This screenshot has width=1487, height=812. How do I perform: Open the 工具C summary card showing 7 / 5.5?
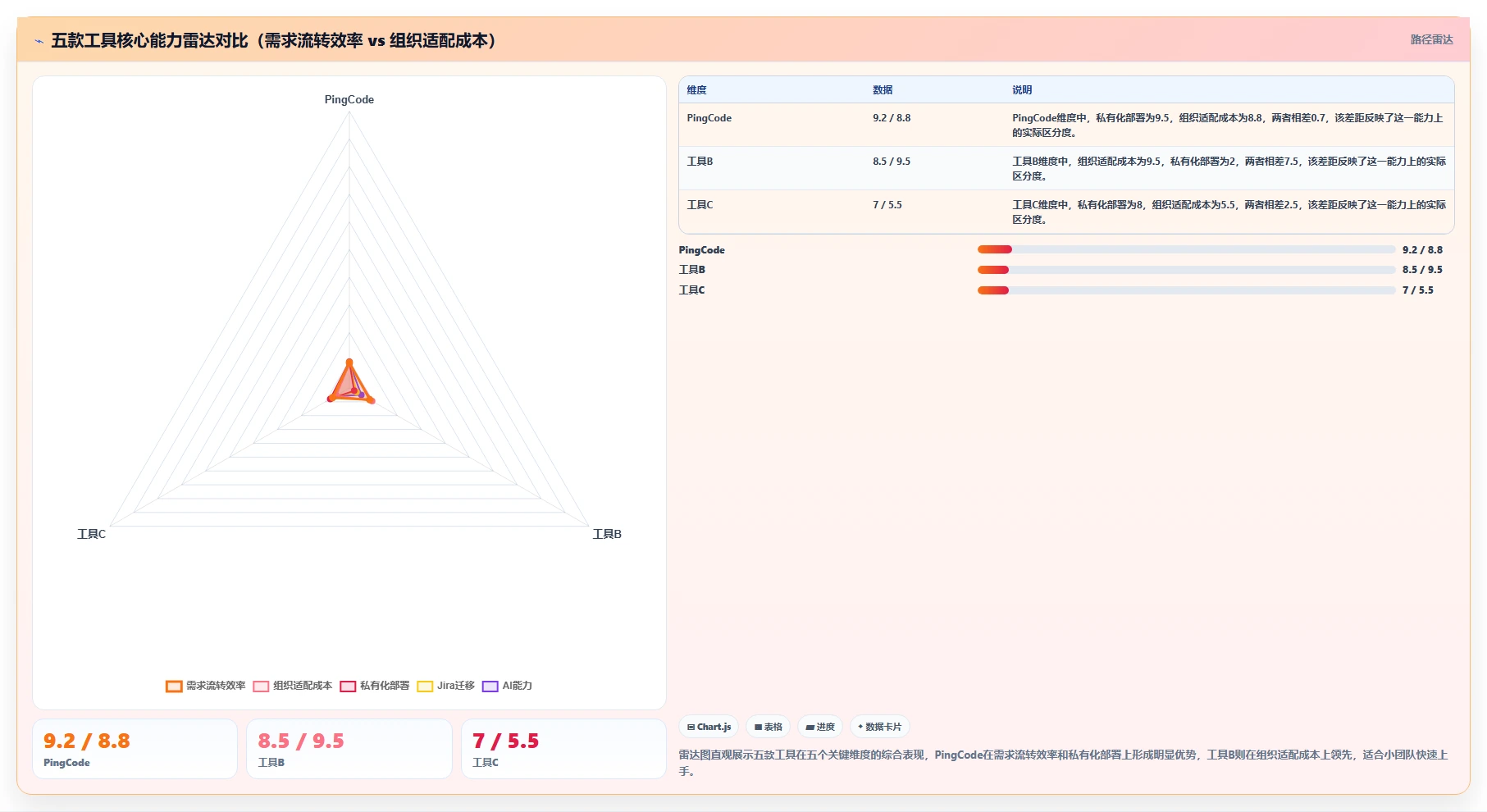(x=564, y=749)
